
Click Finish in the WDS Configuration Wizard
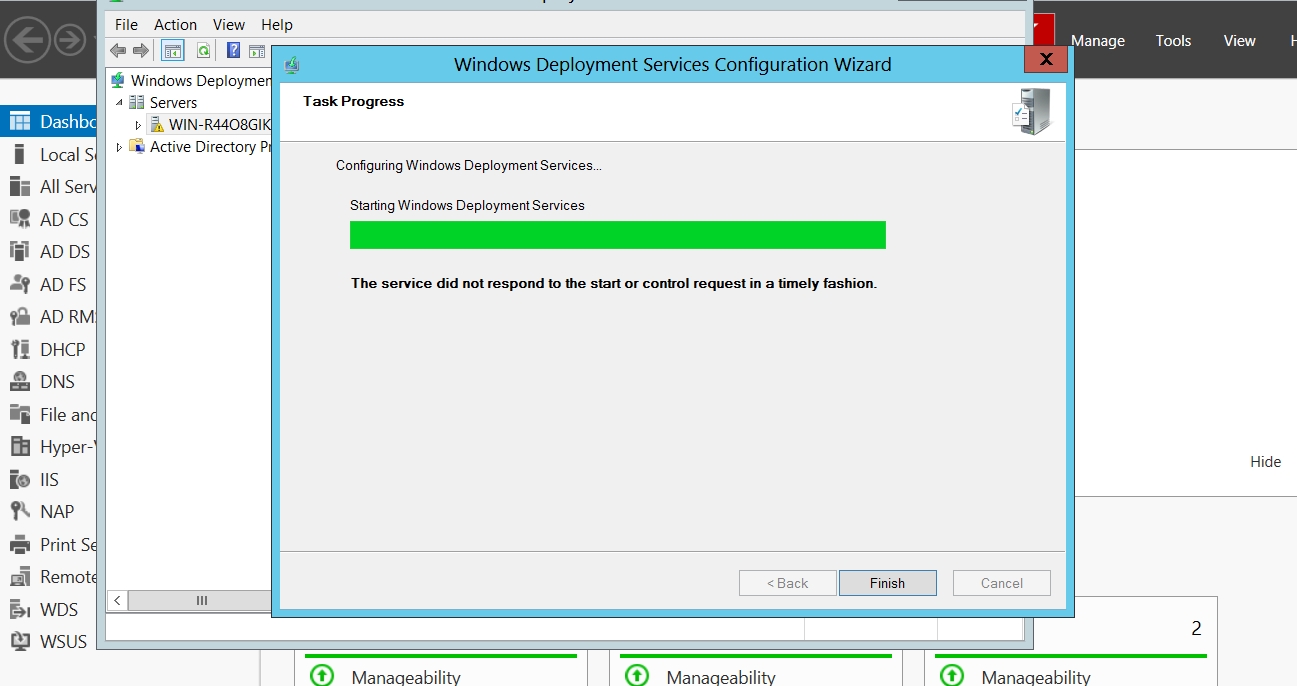tap(887, 583)
